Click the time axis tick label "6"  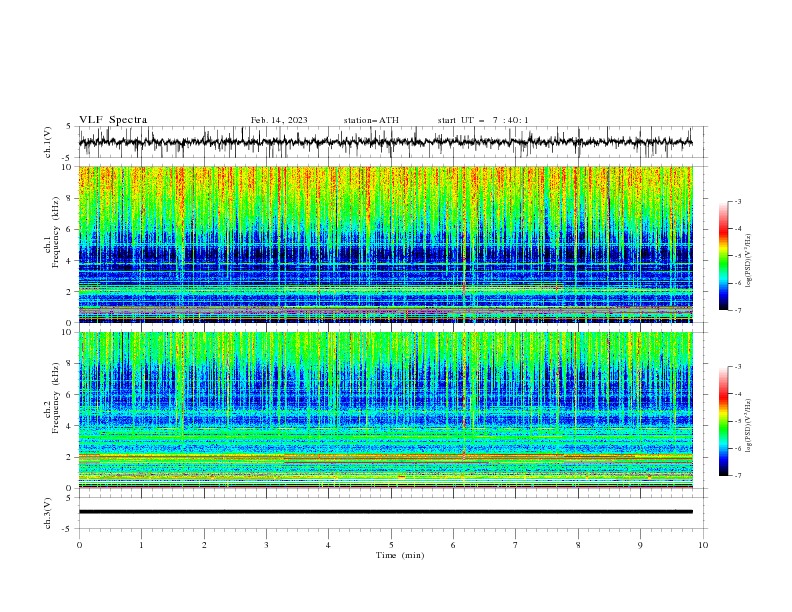(x=453, y=545)
